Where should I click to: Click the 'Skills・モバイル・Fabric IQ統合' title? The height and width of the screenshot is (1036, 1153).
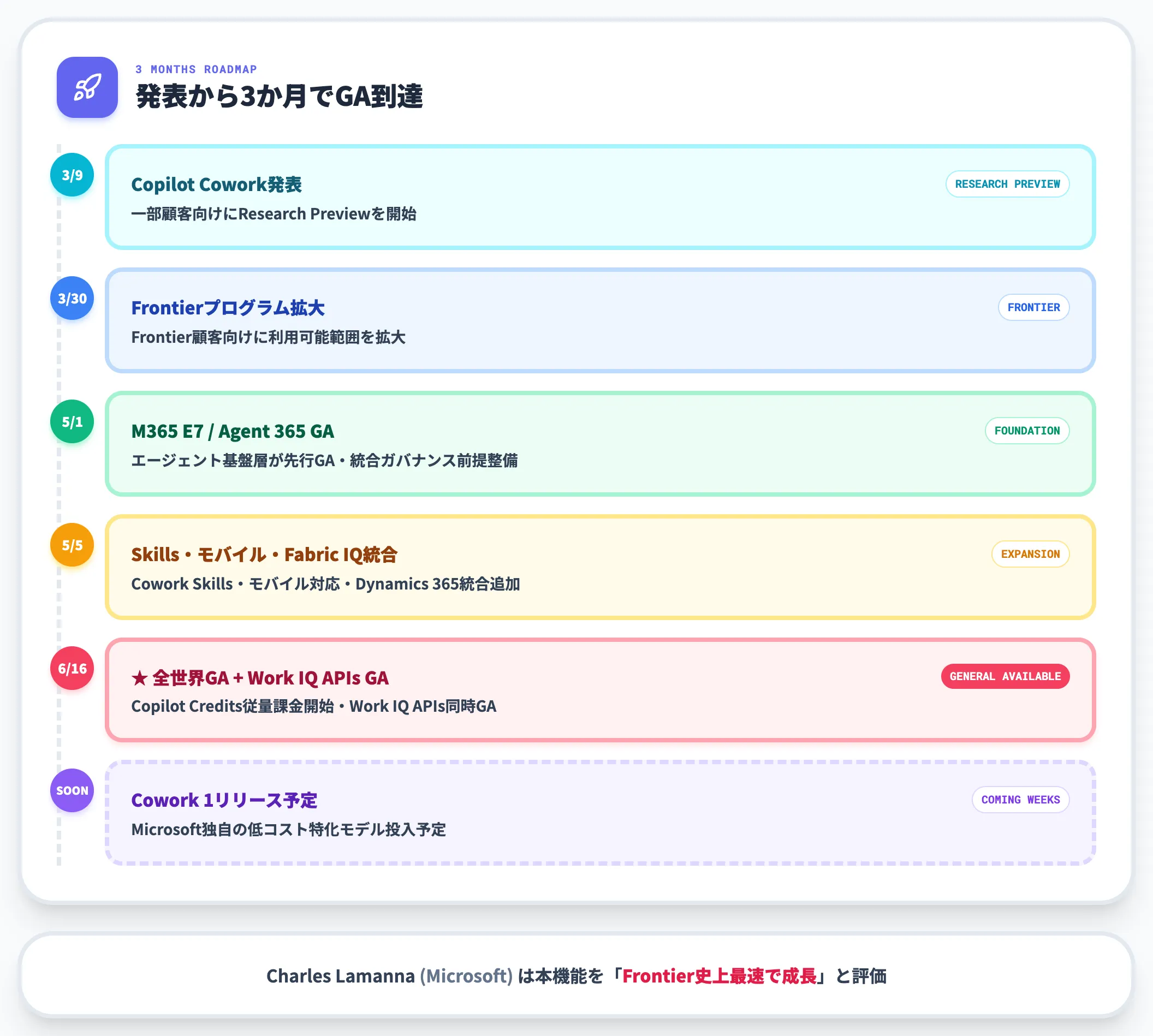coord(264,555)
